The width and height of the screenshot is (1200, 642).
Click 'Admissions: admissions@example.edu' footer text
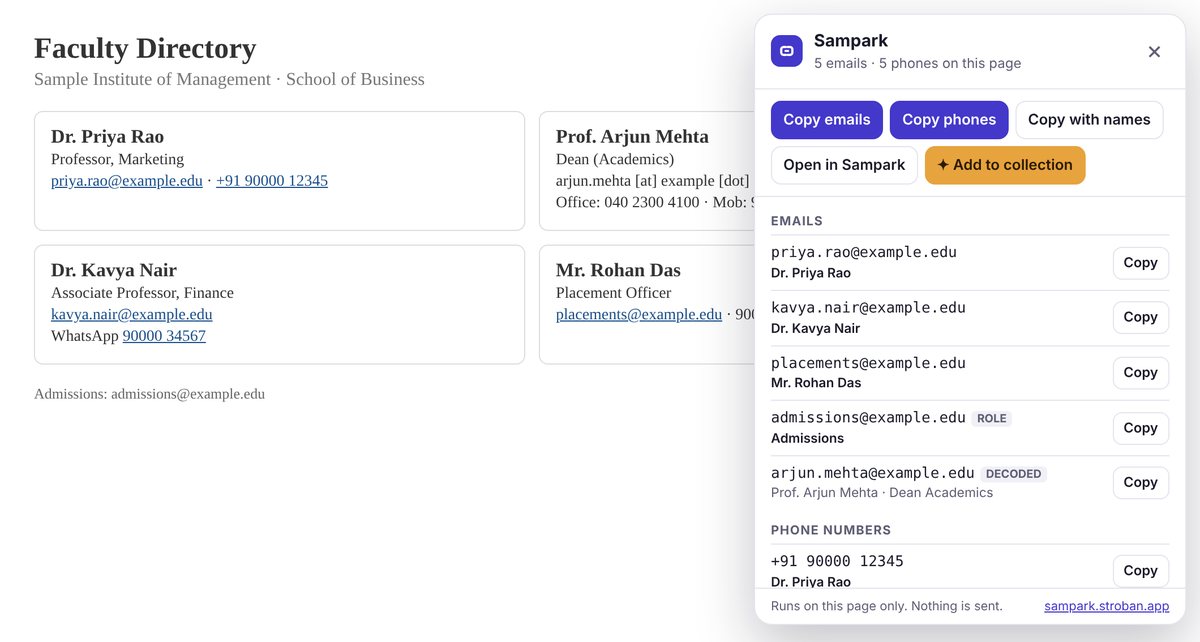pos(150,394)
